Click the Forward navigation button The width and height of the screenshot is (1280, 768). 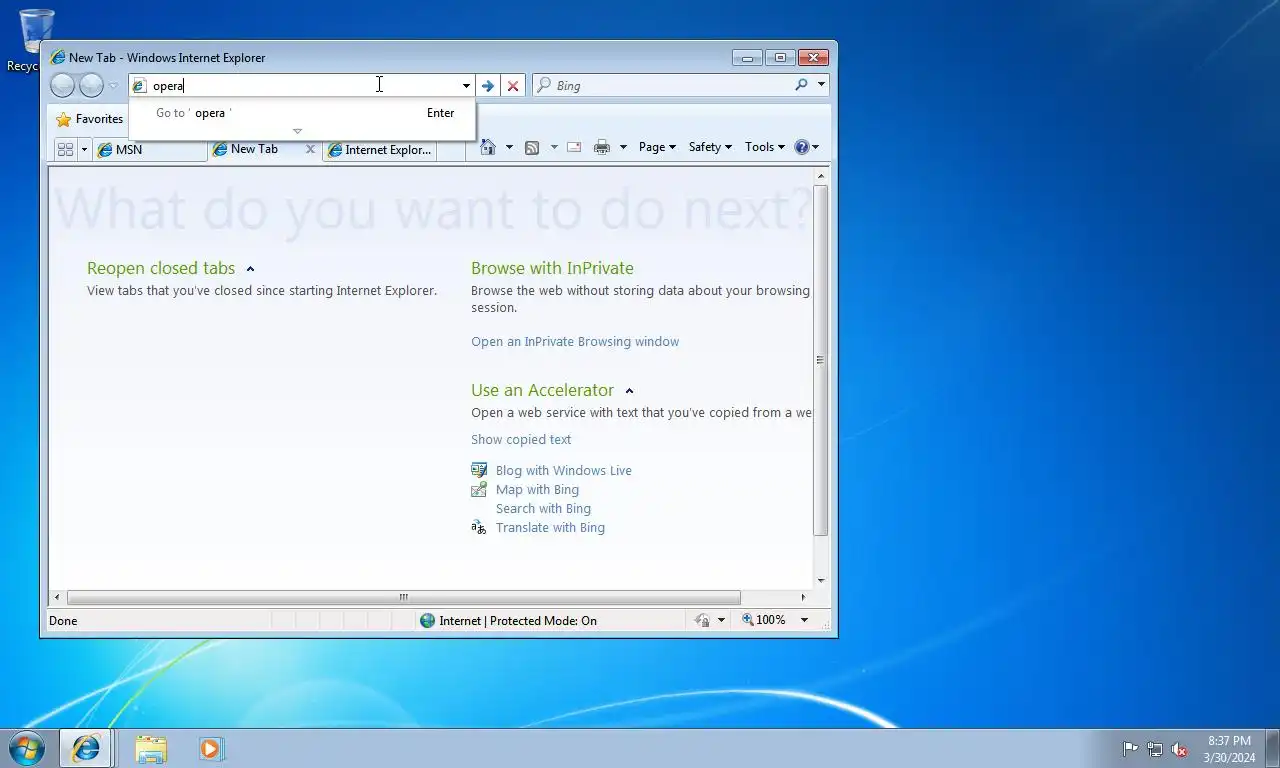point(91,86)
